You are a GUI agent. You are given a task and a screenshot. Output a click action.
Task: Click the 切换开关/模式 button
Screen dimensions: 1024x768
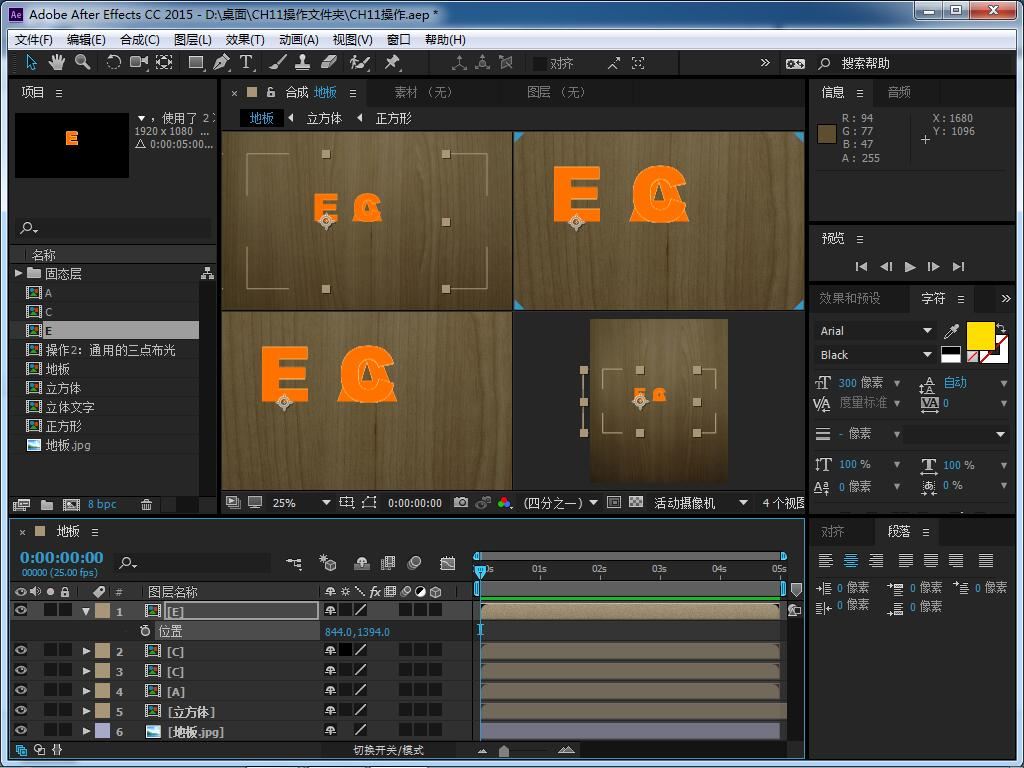point(388,750)
